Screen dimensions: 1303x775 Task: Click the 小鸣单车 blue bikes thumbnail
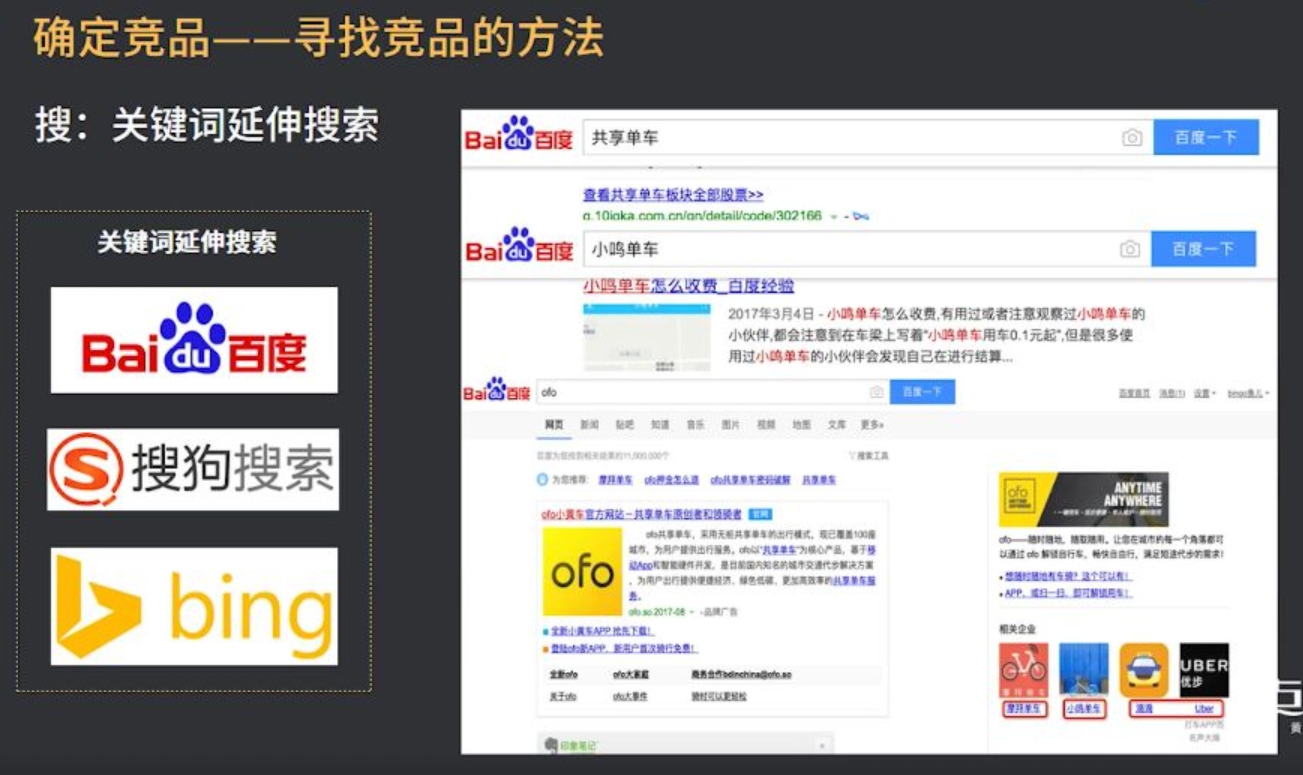coord(1084,669)
